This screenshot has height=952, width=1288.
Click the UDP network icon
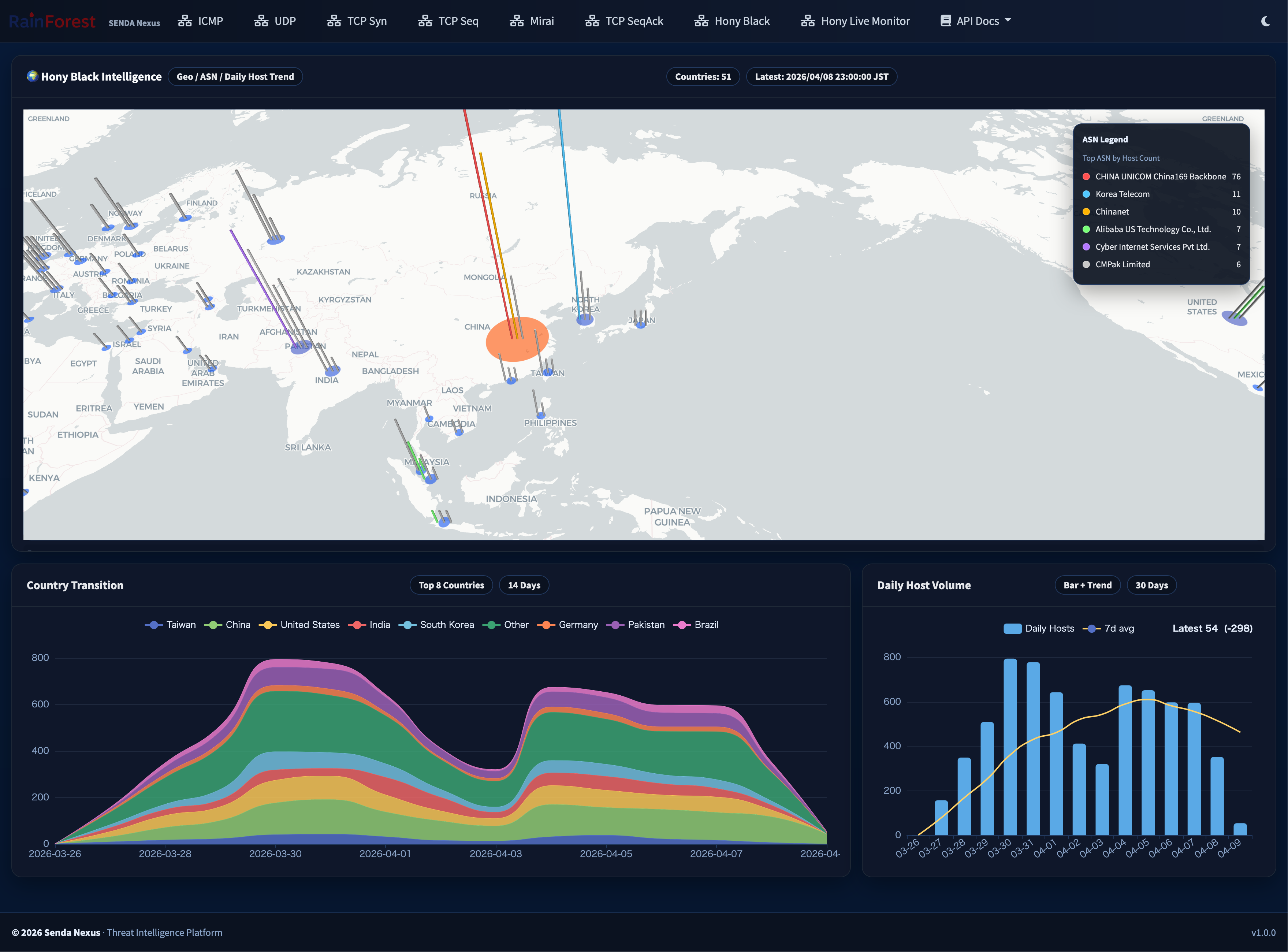[261, 21]
